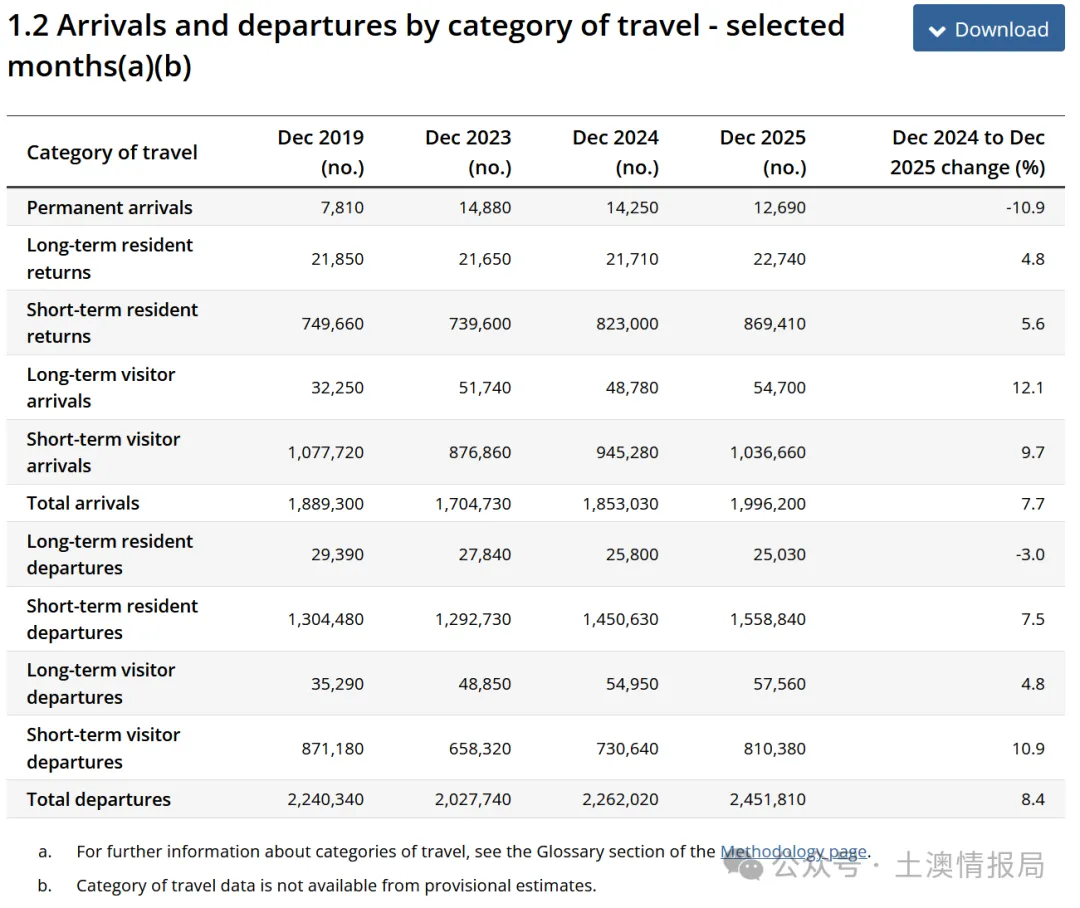Select the 'Dec 2019 (no.)' column header
This screenshot has height=908, width=1080.
click(x=320, y=152)
